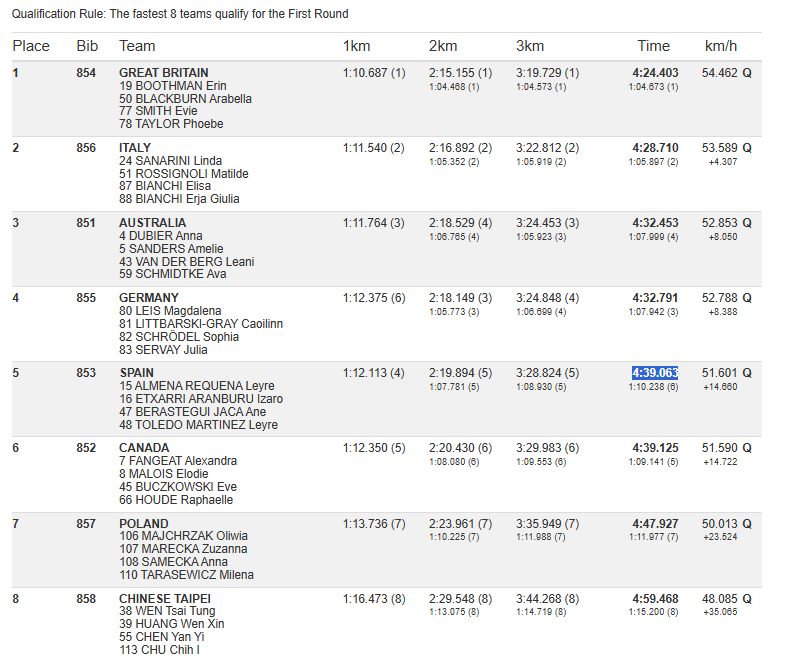Viewport: 801px width, 667px height.
Task: Select the ITALY team name
Action: 136,148
